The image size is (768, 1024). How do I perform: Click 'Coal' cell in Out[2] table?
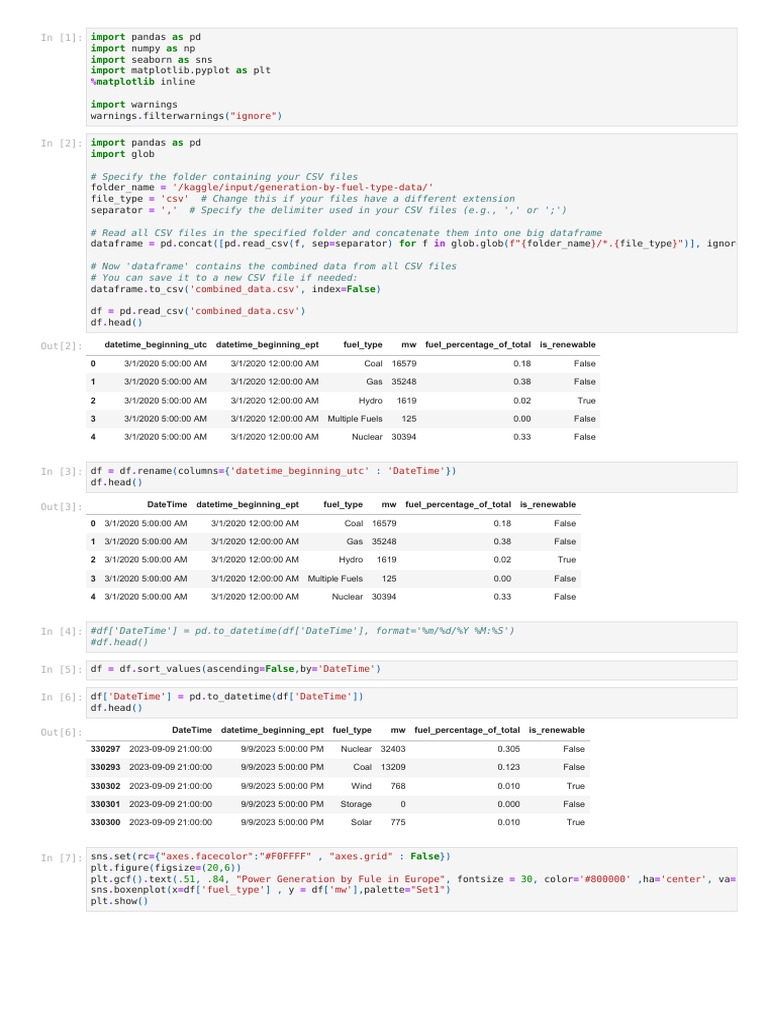click(x=374, y=364)
